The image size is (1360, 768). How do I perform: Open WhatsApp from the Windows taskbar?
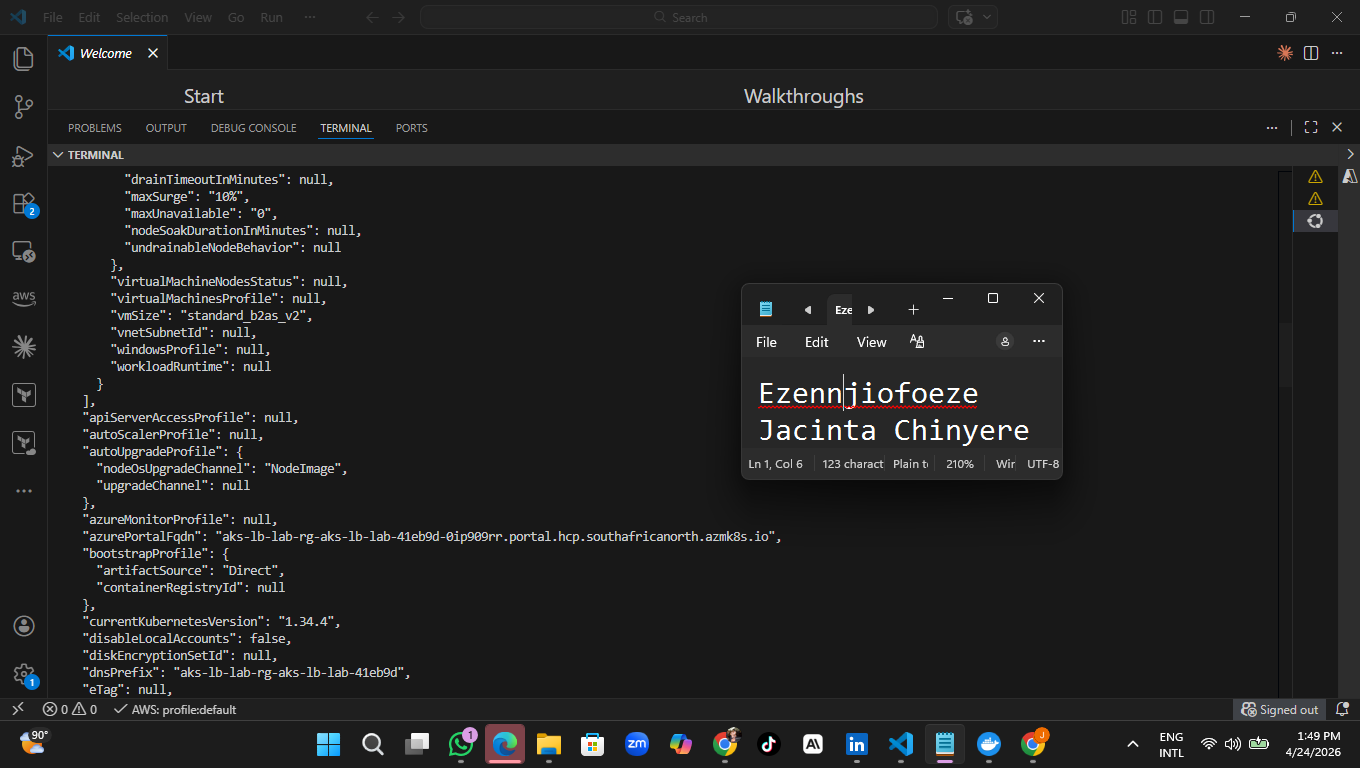(x=462, y=744)
